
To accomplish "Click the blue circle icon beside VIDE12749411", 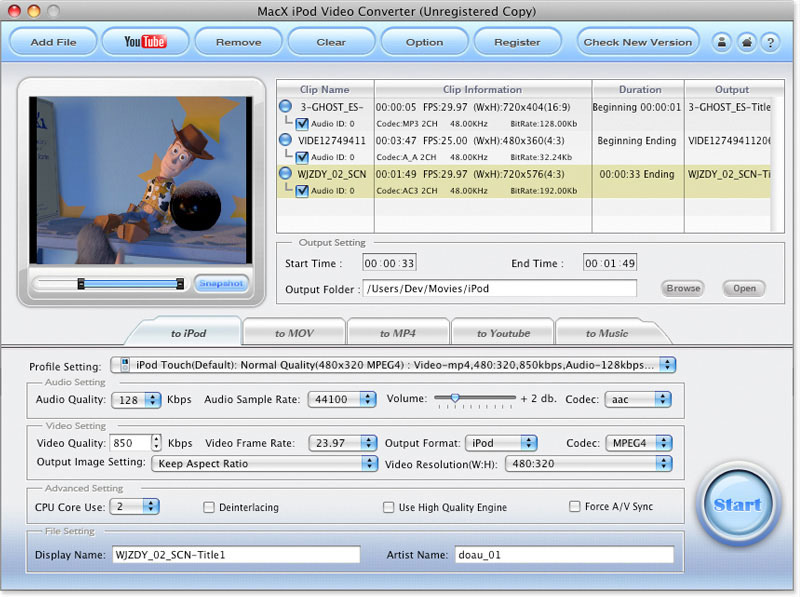I will click(x=286, y=140).
